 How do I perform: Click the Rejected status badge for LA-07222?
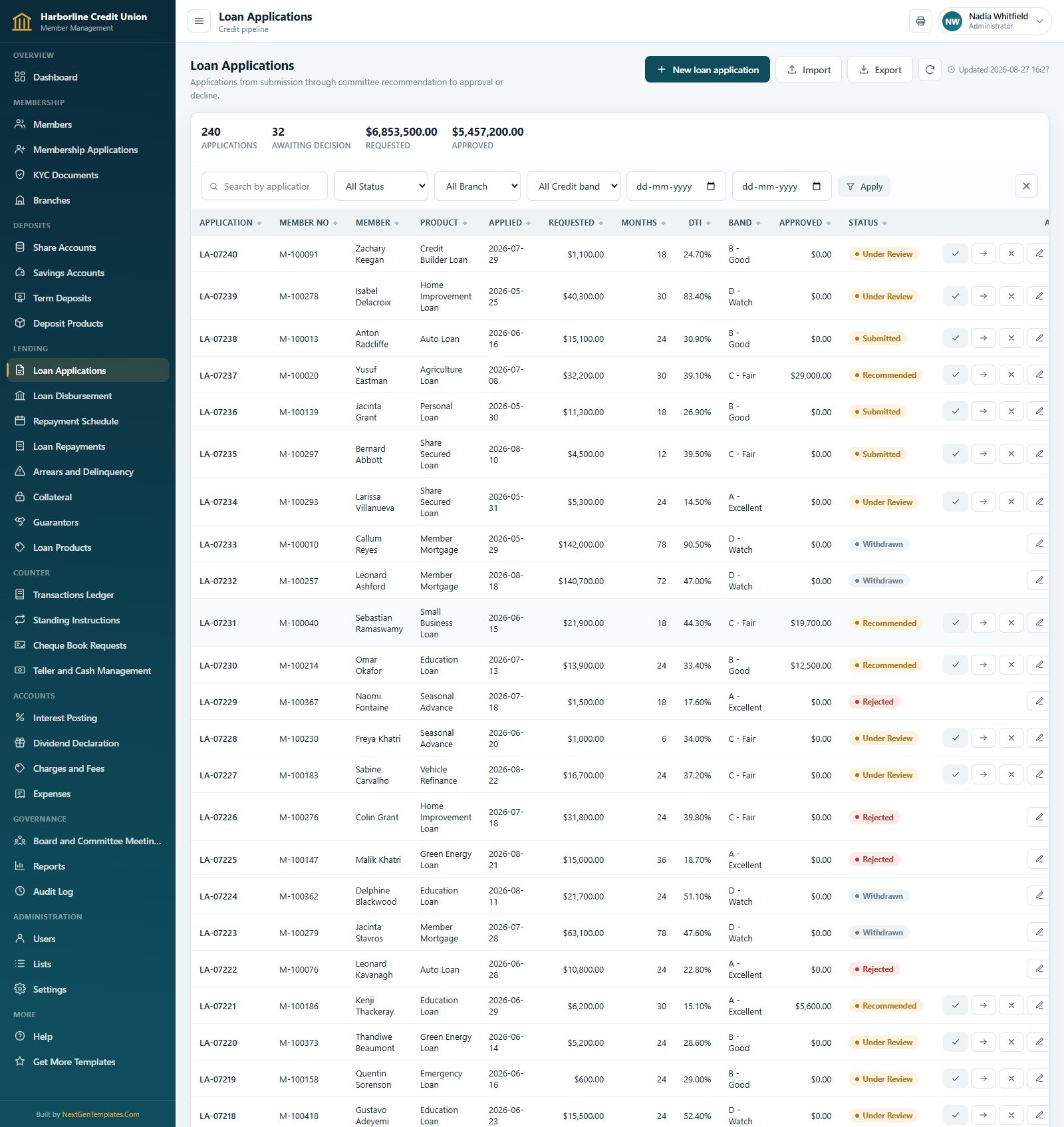point(874,969)
